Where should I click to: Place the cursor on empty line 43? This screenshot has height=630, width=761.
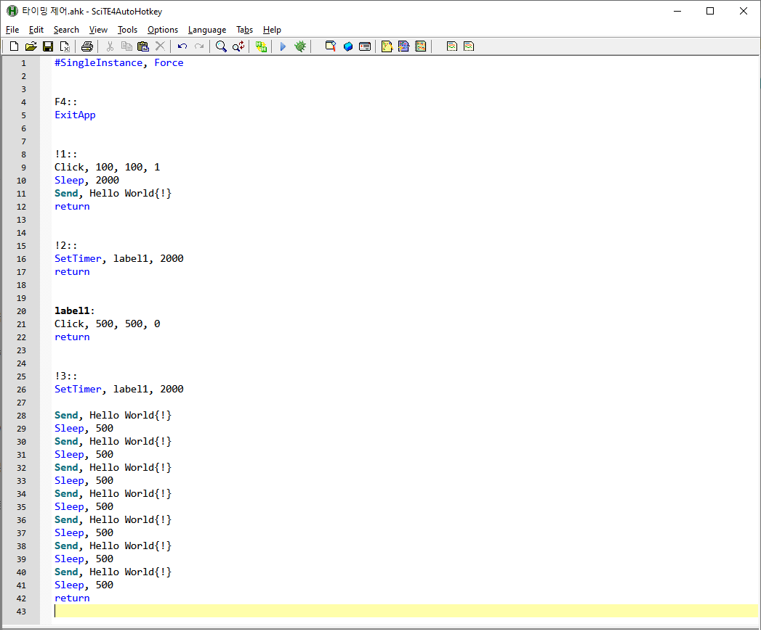406,611
